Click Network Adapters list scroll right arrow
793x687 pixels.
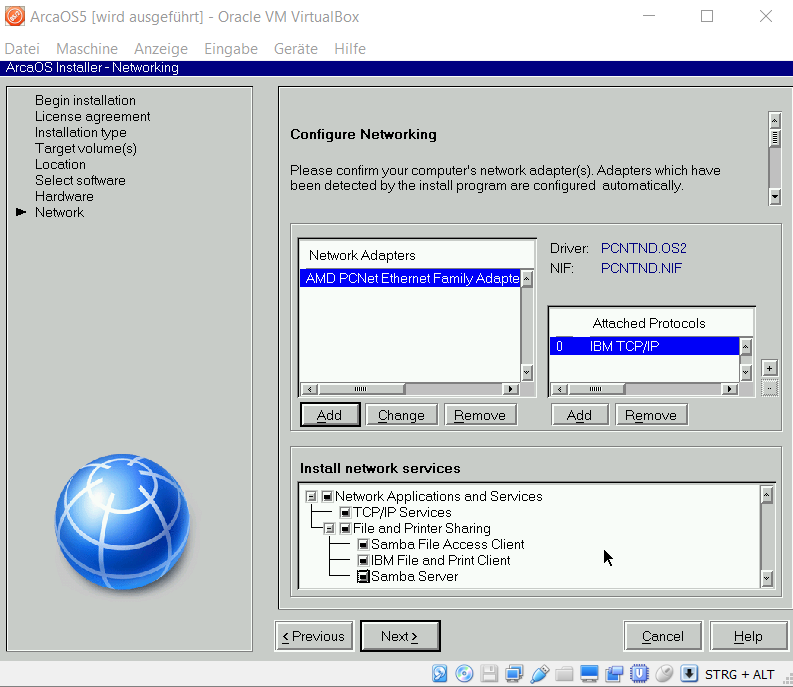click(511, 389)
